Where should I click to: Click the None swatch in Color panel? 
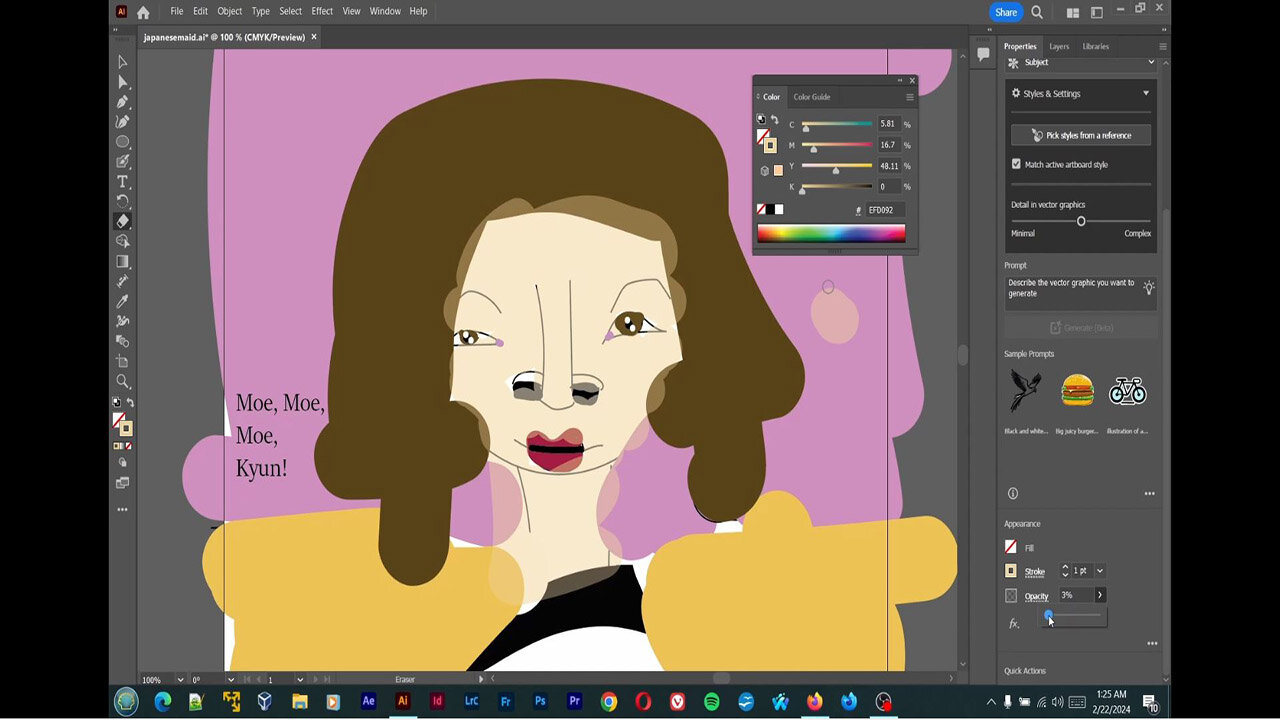tap(761, 209)
